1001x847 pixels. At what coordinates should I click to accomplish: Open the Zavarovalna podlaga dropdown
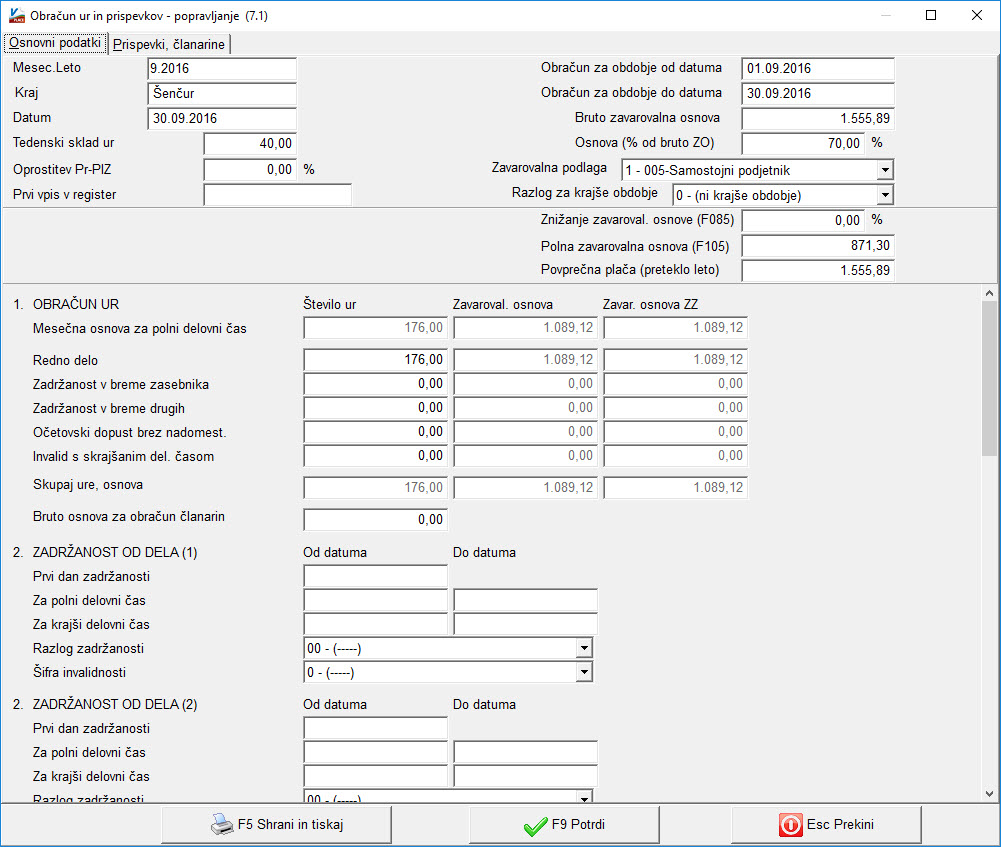click(x=885, y=170)
